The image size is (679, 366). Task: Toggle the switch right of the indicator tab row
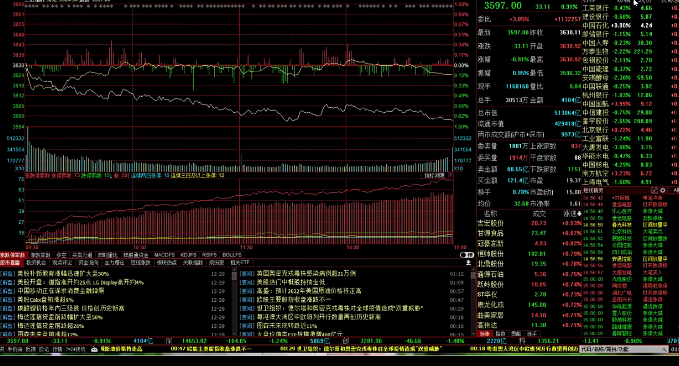tap(466, 255)
